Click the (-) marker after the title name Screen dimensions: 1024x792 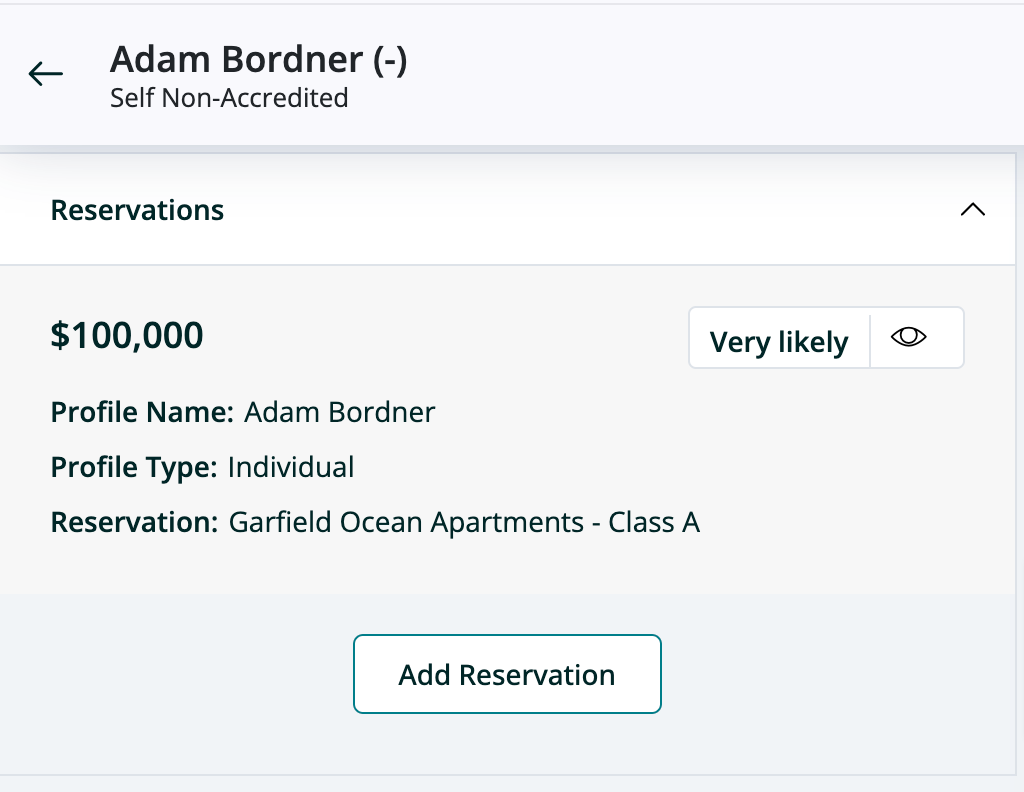pyautogui.click(x=390, y=60)
